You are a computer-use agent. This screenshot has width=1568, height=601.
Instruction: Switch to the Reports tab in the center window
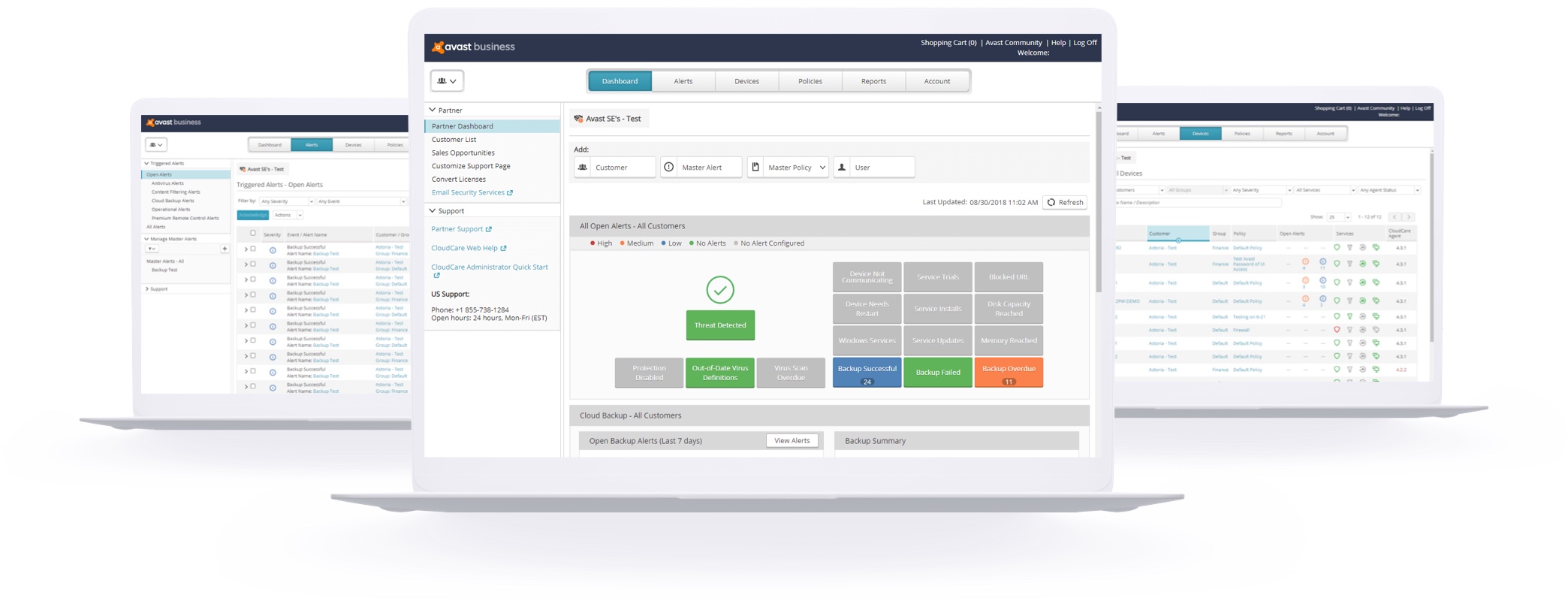coord(873,81)
